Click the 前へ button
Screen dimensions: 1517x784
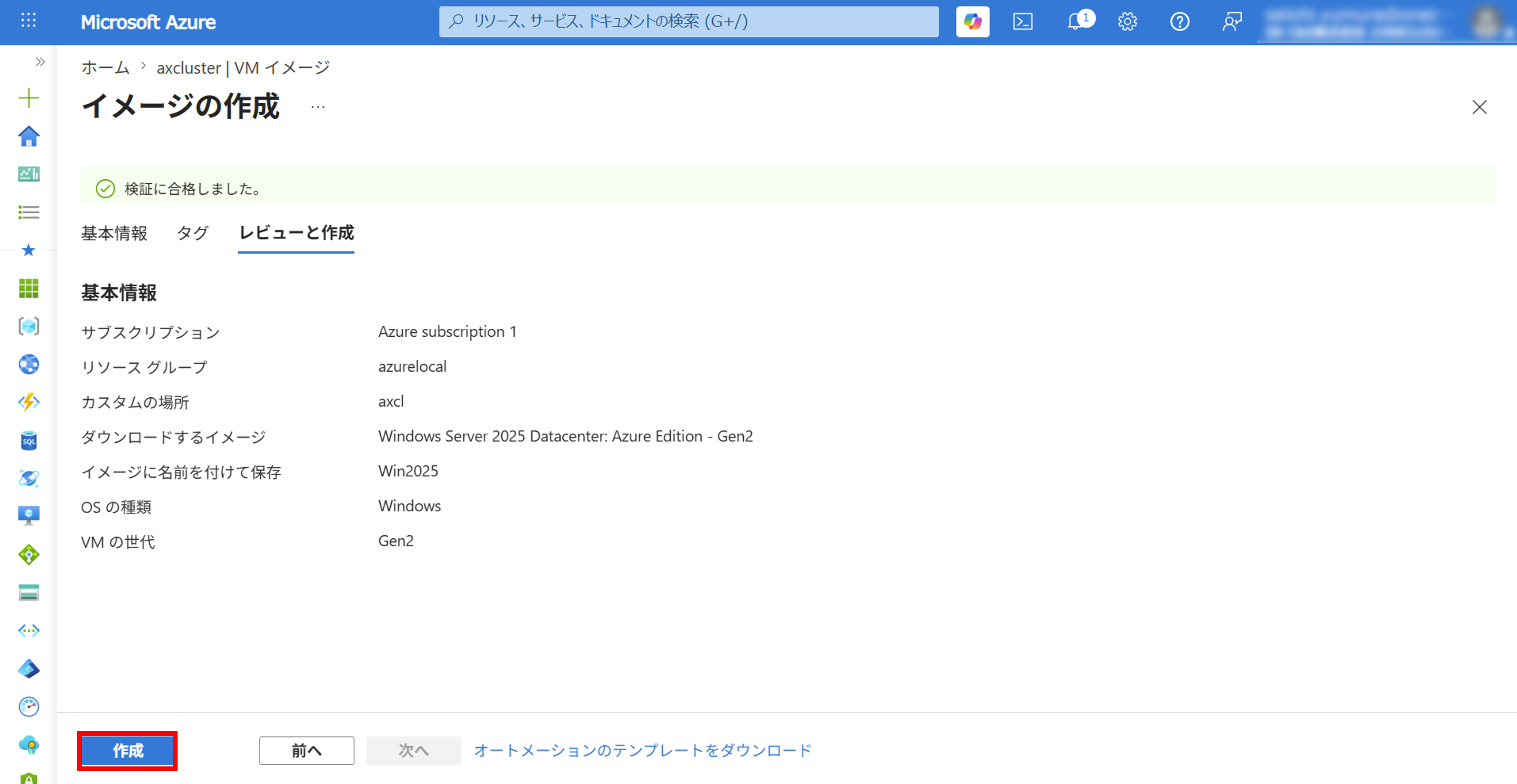(307, 751)
